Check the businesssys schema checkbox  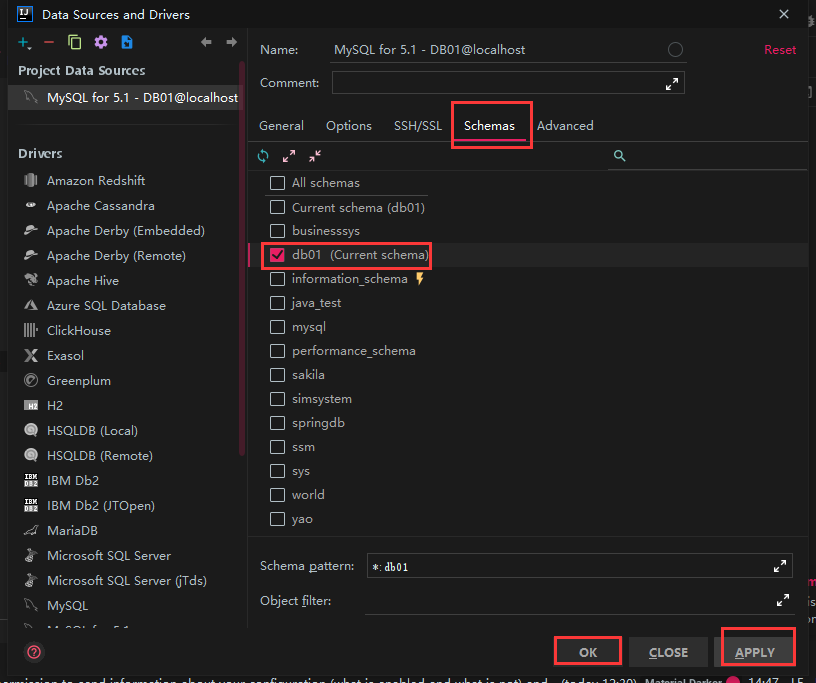277,231
